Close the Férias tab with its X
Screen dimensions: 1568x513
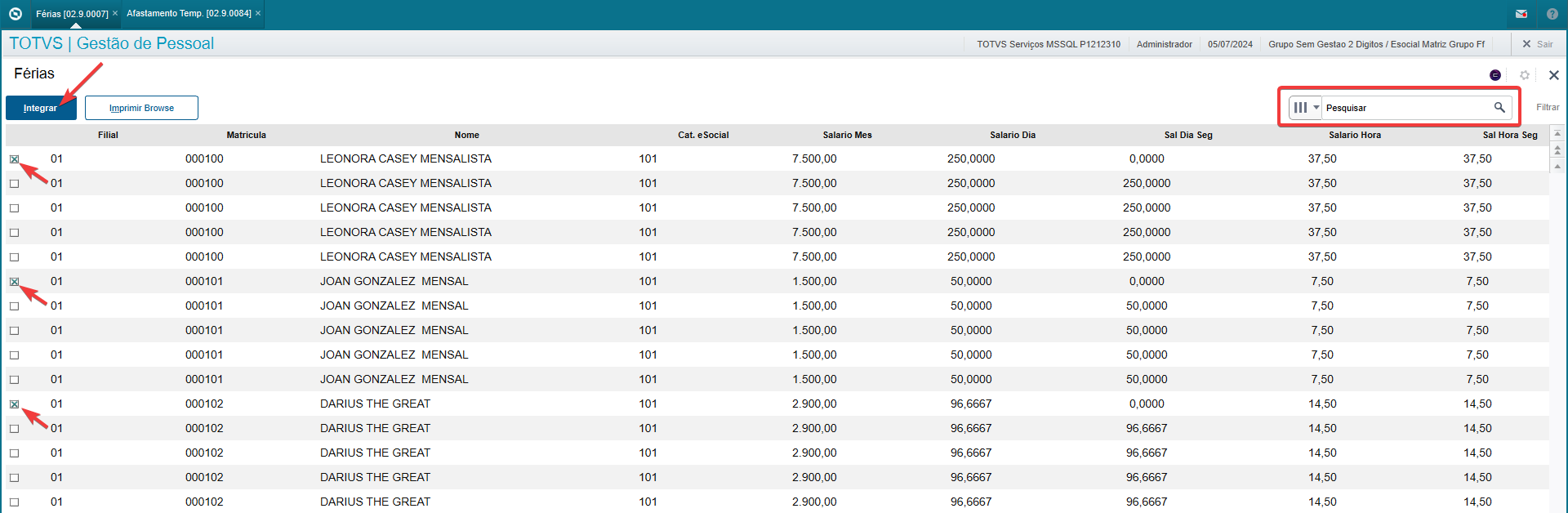(115, 13)
